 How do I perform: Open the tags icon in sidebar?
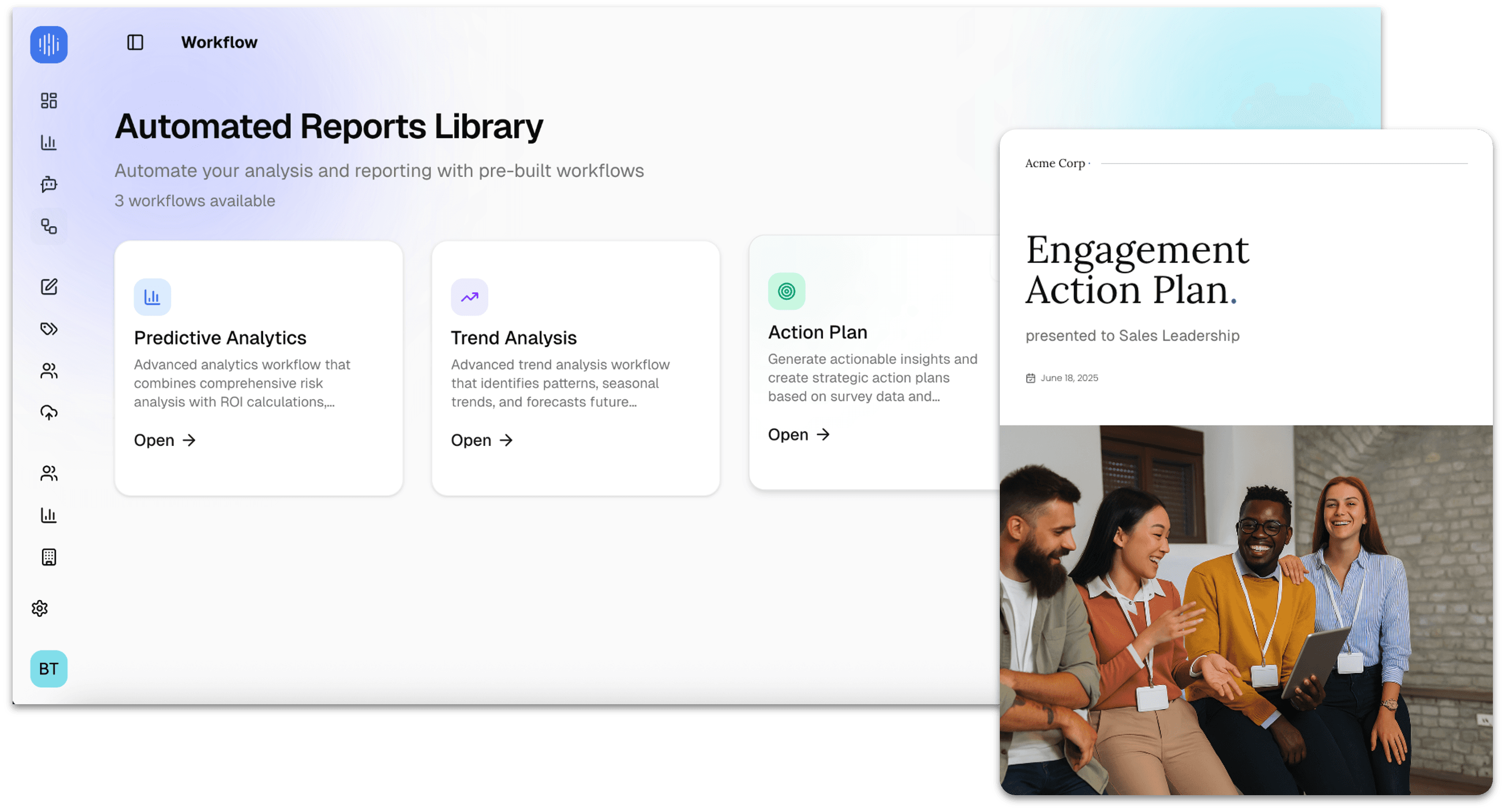[48, 329]
